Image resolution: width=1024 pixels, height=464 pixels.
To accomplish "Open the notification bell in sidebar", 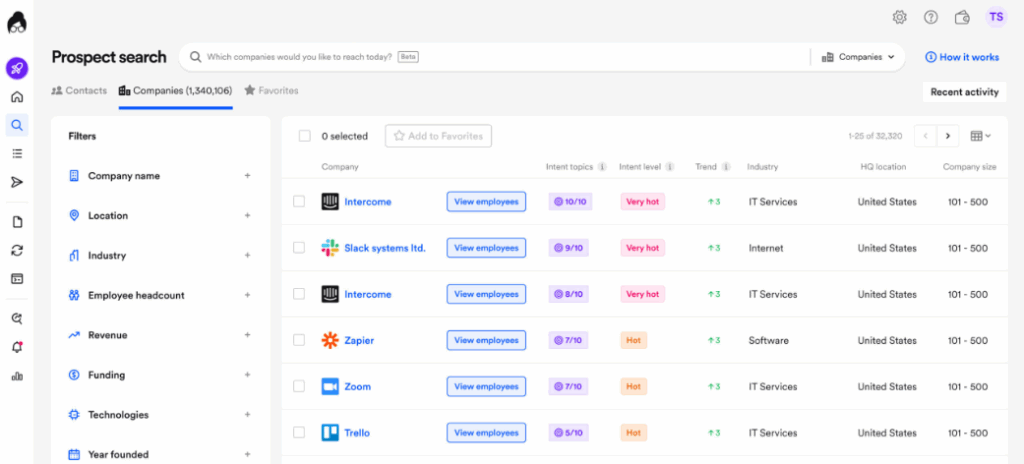I will click(17, 347).
